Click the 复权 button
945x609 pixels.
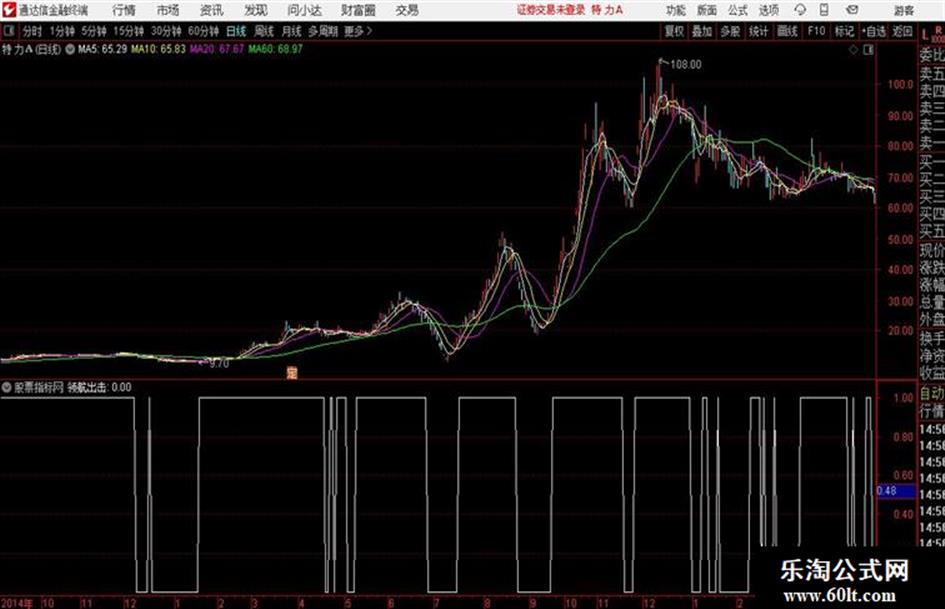point(674,31)
